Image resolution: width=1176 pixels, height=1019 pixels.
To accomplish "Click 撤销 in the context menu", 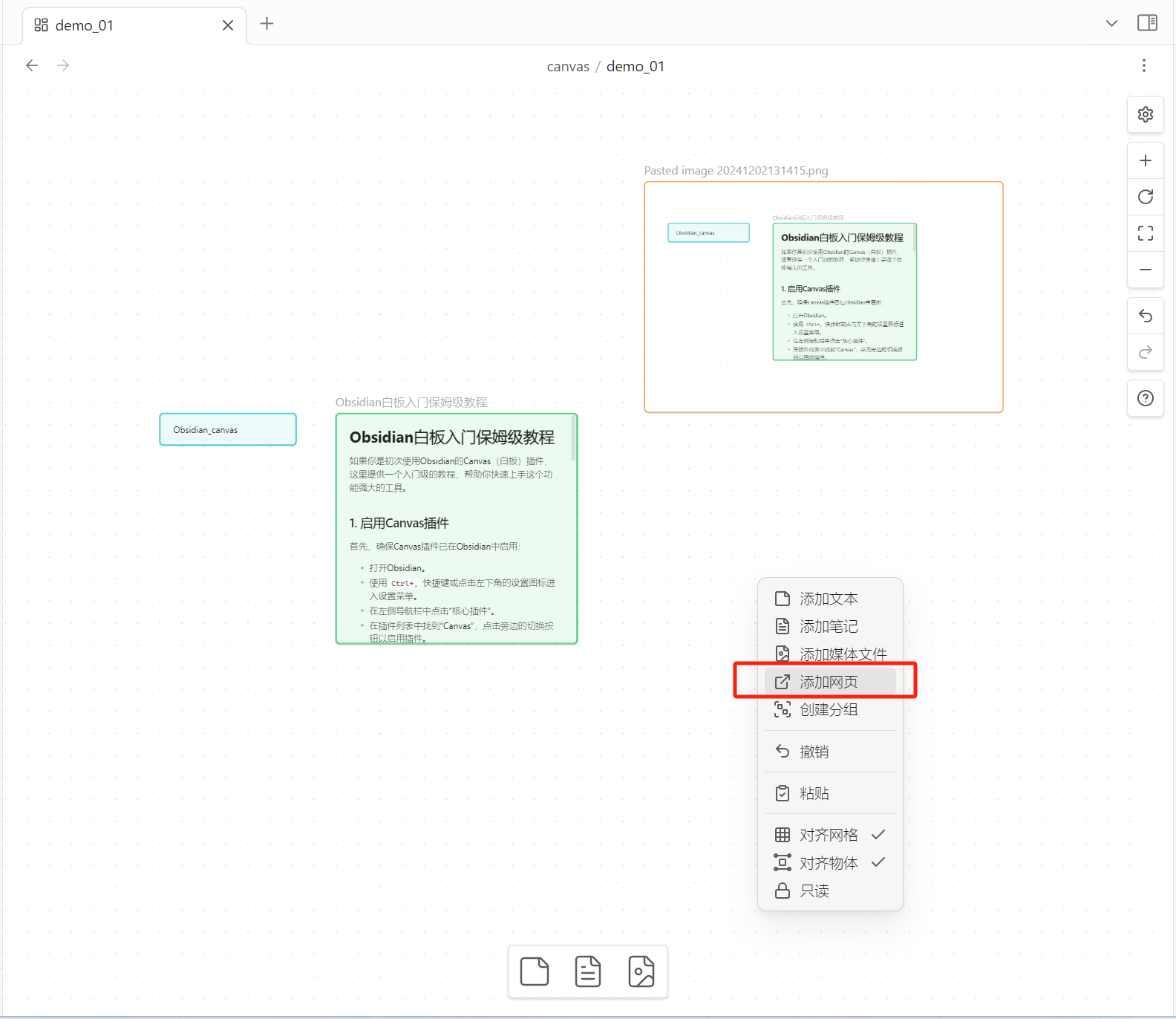I will click(x=830, y=752).
